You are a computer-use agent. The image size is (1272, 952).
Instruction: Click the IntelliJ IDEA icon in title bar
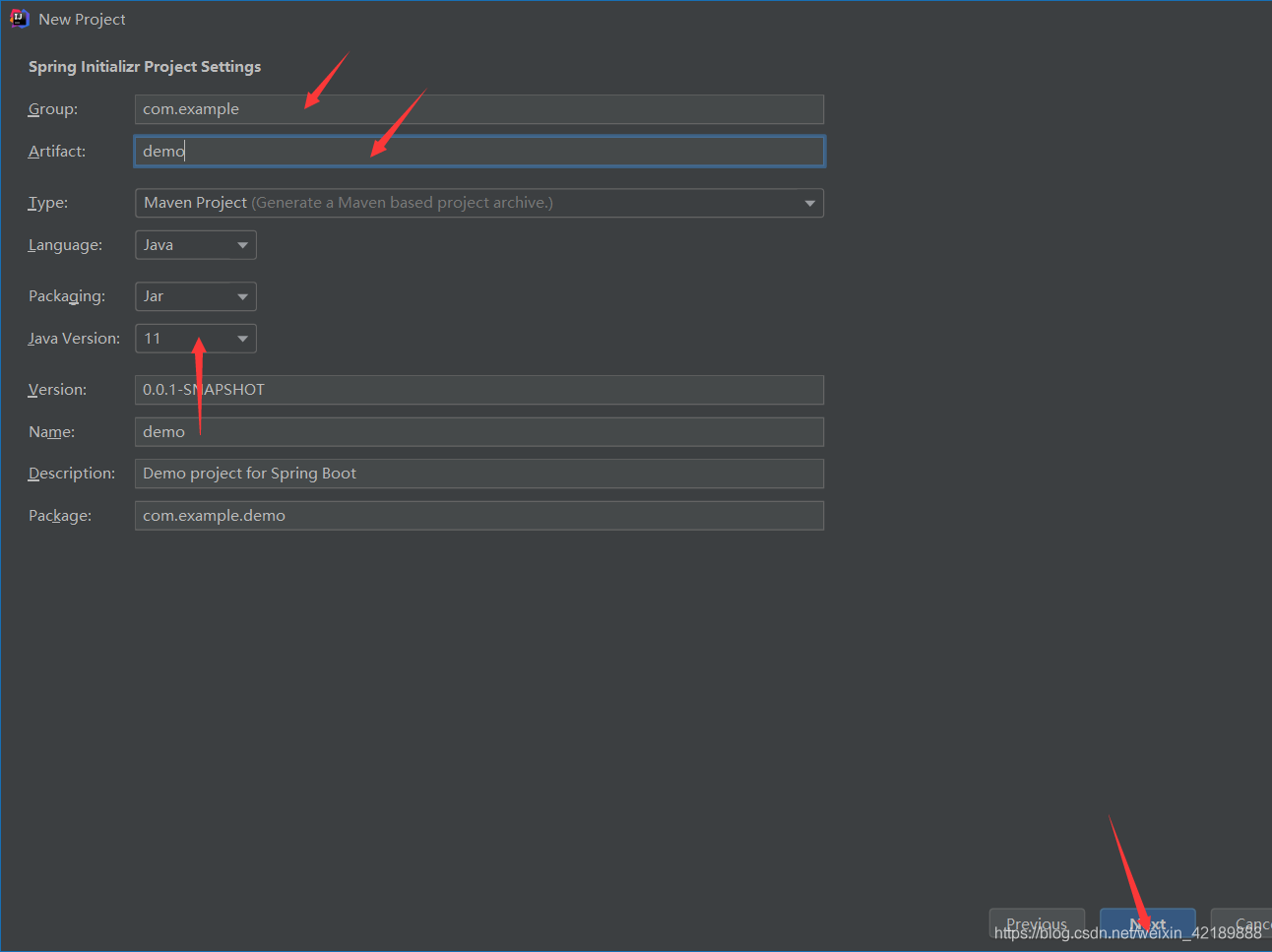(19, 19)
